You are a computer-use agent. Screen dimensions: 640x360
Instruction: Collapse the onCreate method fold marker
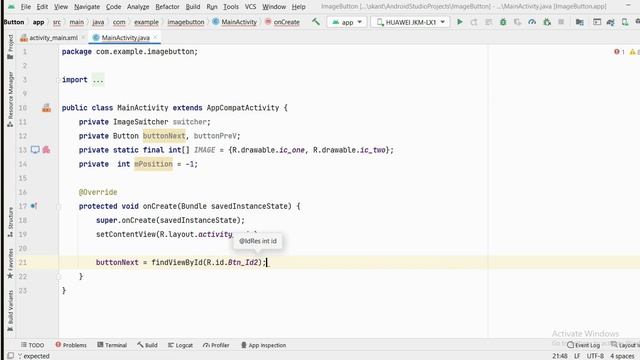(58, 207)
